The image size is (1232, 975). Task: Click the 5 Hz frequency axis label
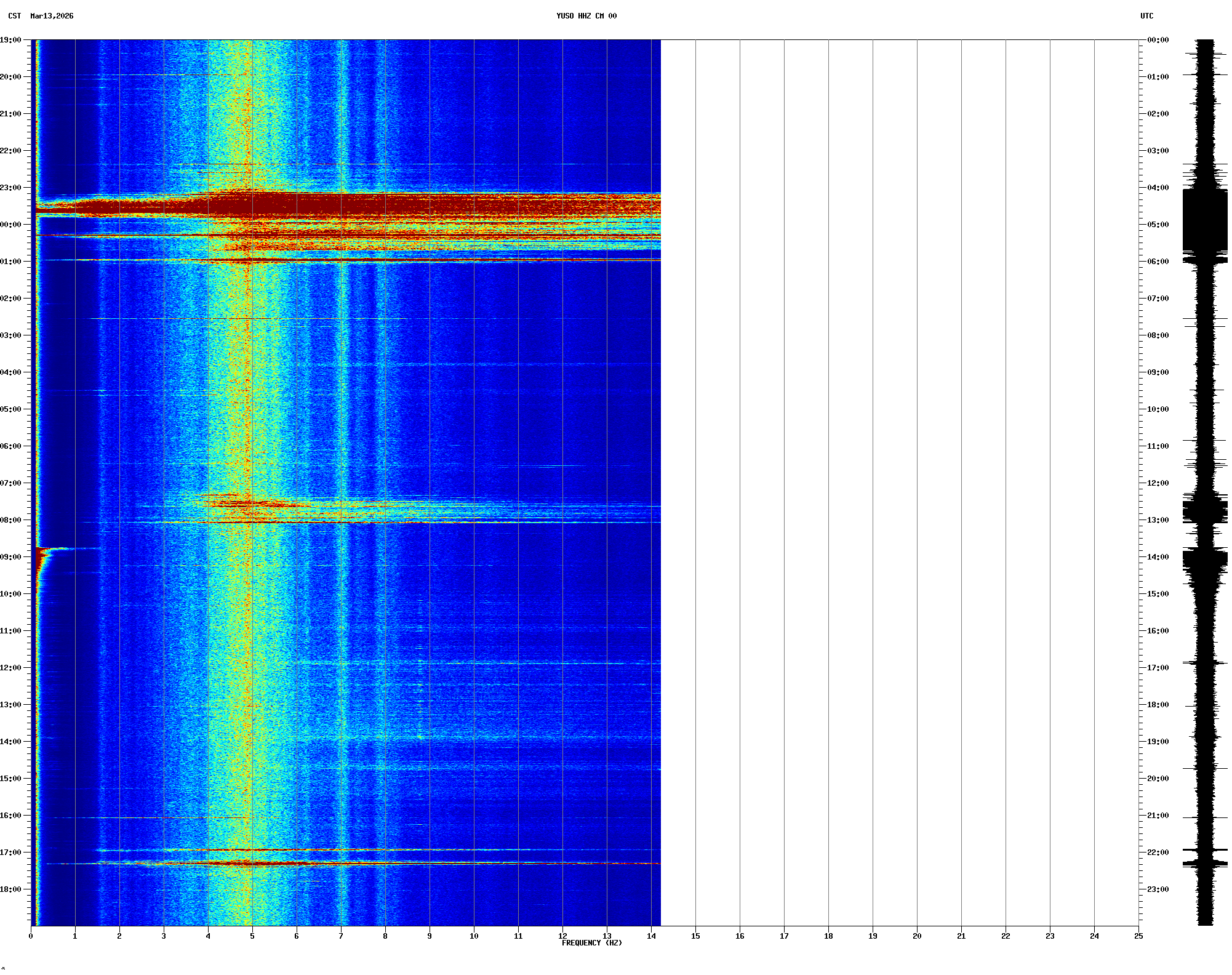click(x=252, y=936)
